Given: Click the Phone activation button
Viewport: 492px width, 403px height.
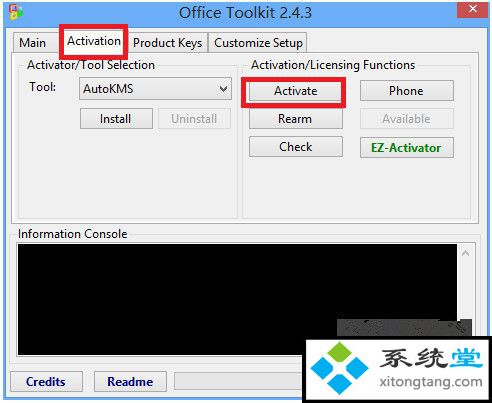Looking at the screenshot, I should (x=406, y=91).
